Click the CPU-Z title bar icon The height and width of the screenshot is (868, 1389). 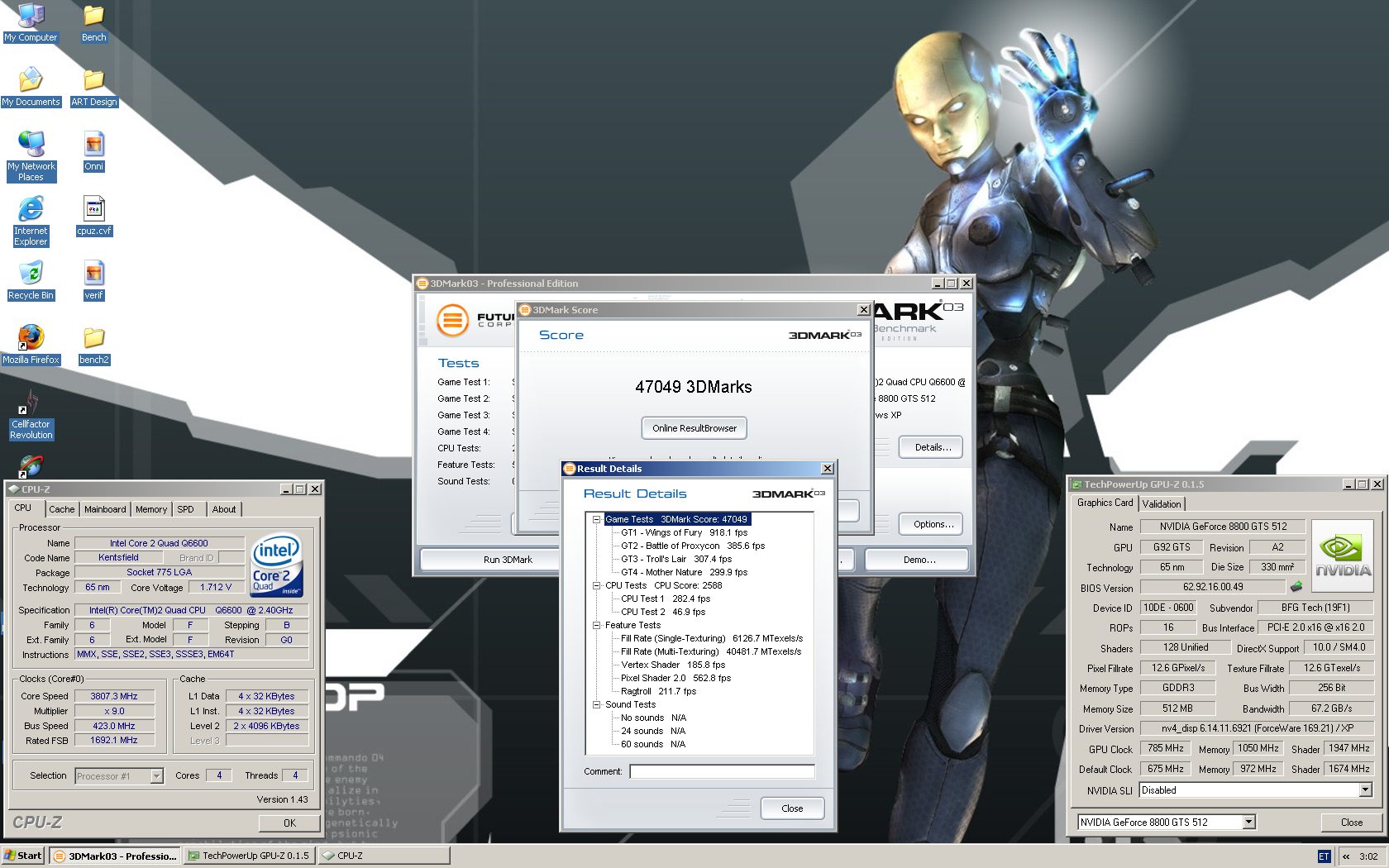point(14,489)
